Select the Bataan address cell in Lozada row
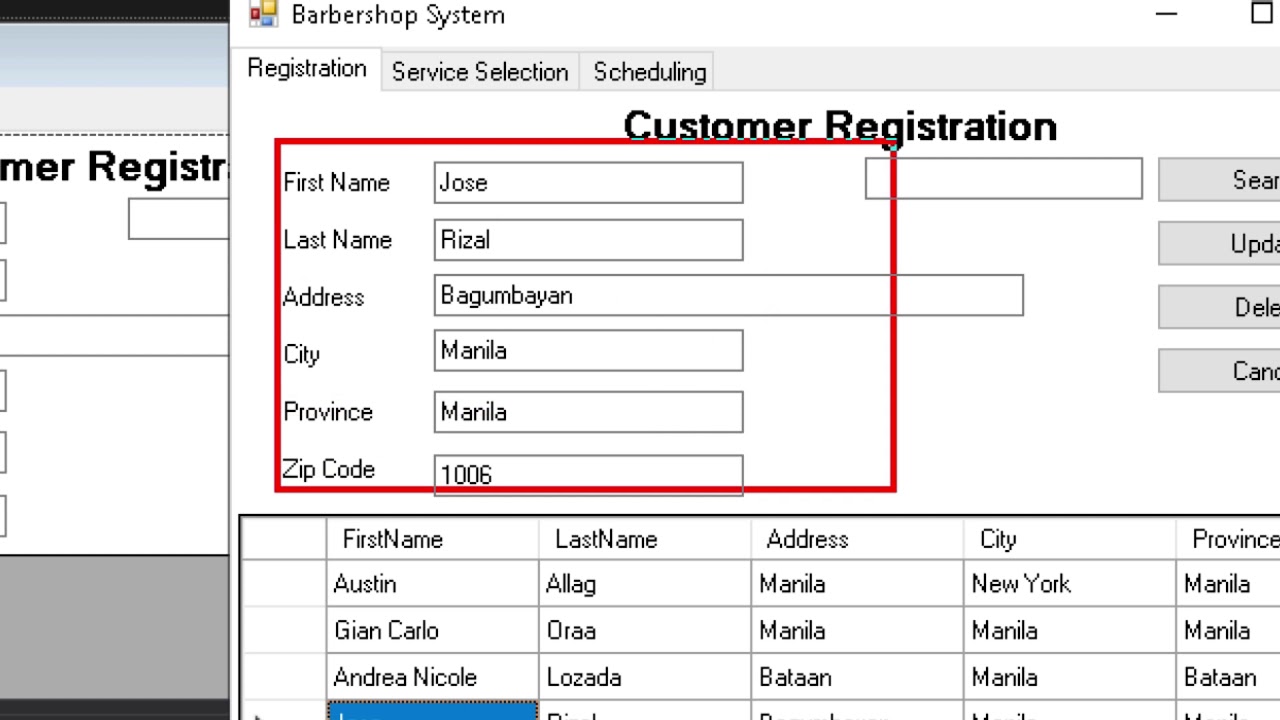This screenshot has width=1280, height=720. (x=857, y=677)
